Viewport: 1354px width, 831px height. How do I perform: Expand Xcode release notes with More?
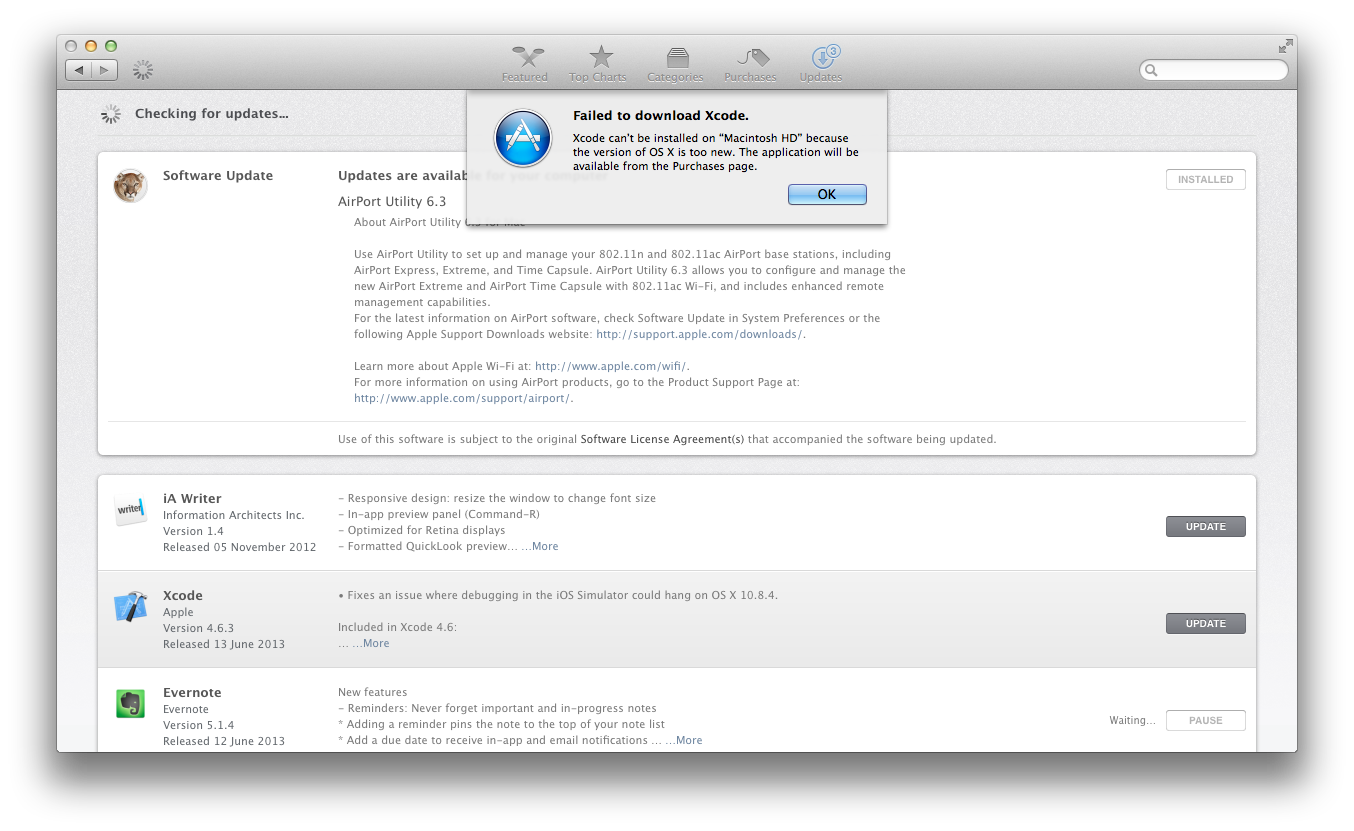376,643
